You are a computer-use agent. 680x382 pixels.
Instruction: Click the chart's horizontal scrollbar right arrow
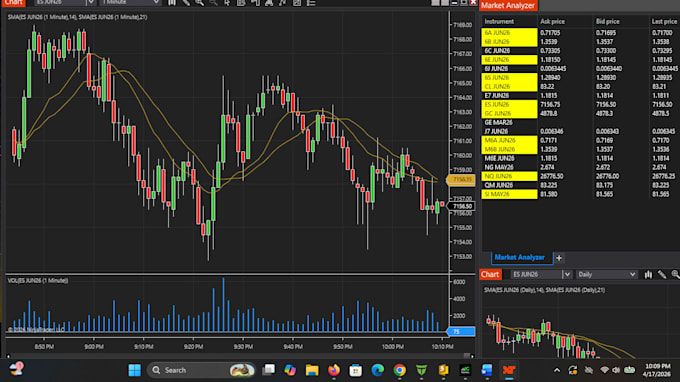tap(472, 356)
